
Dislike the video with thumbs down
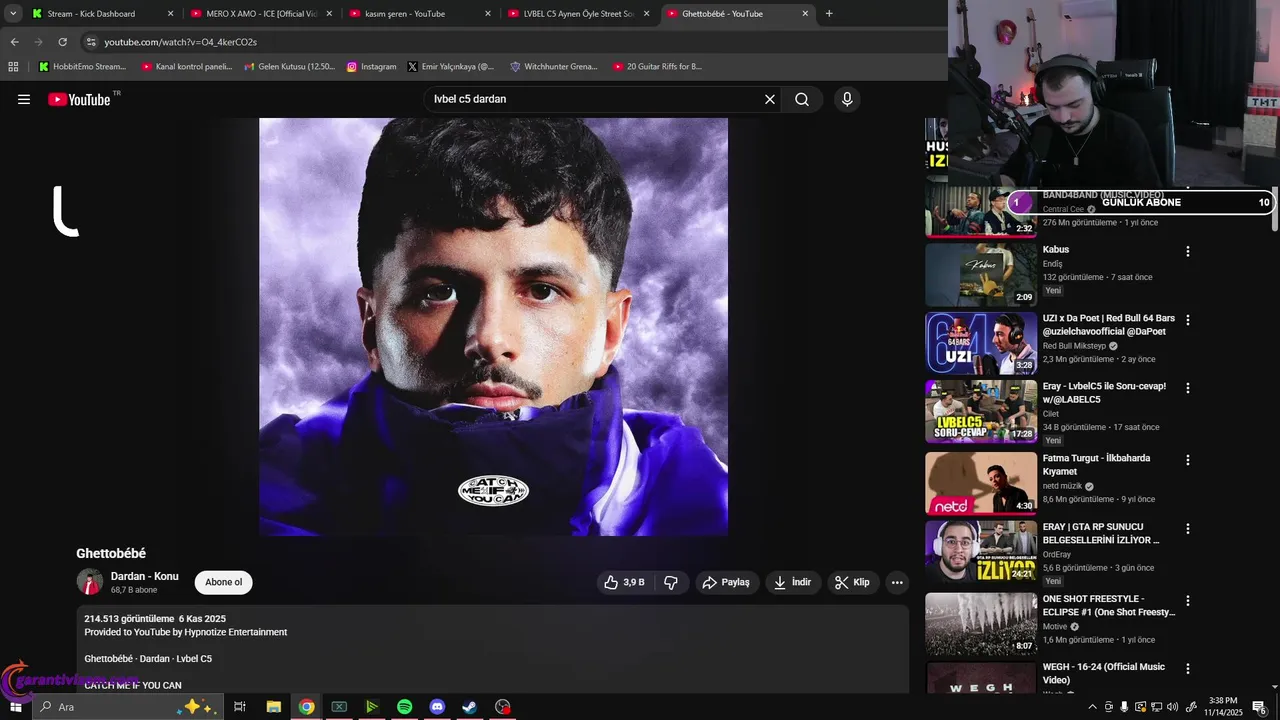(671, 582)
